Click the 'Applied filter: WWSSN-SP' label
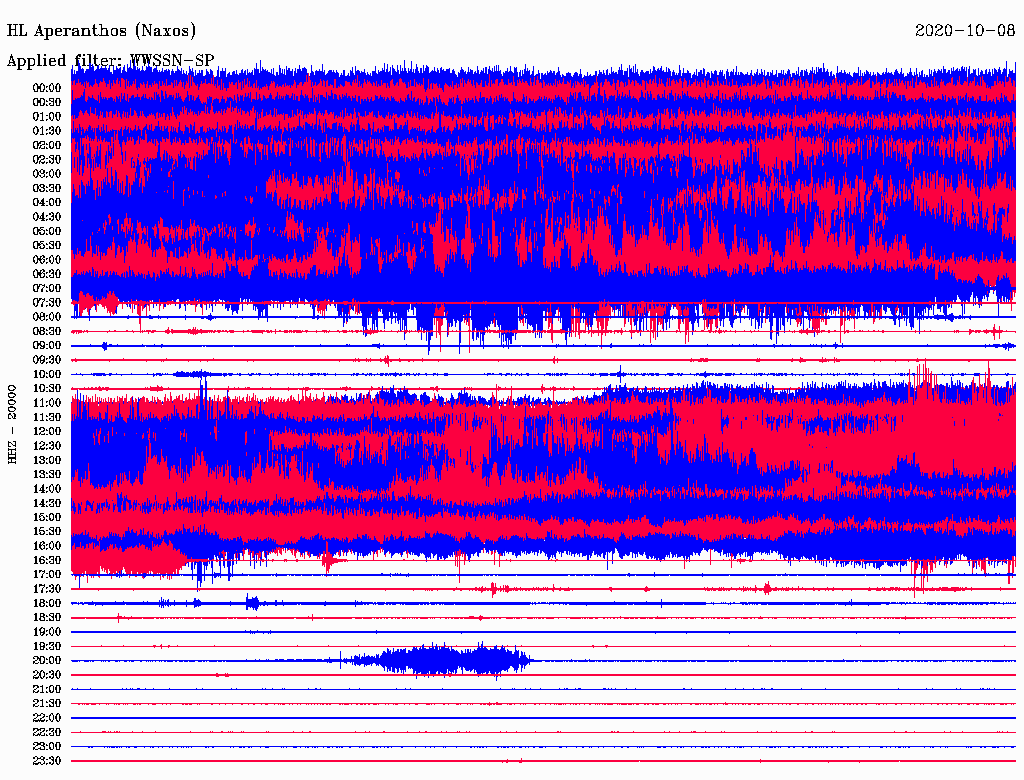 [x=110, y=61]
